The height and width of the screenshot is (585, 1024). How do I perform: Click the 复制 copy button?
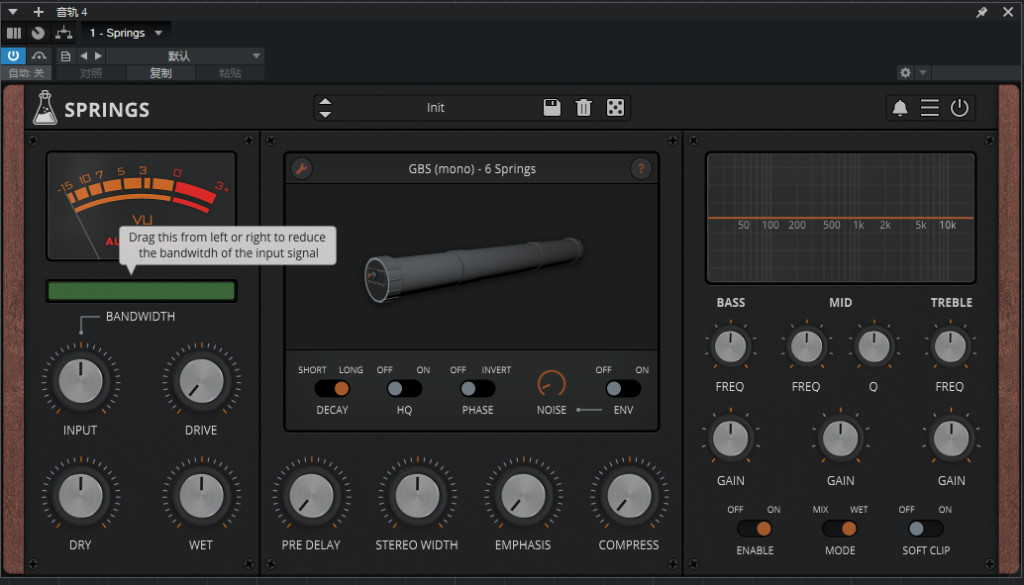pos(161,73)
